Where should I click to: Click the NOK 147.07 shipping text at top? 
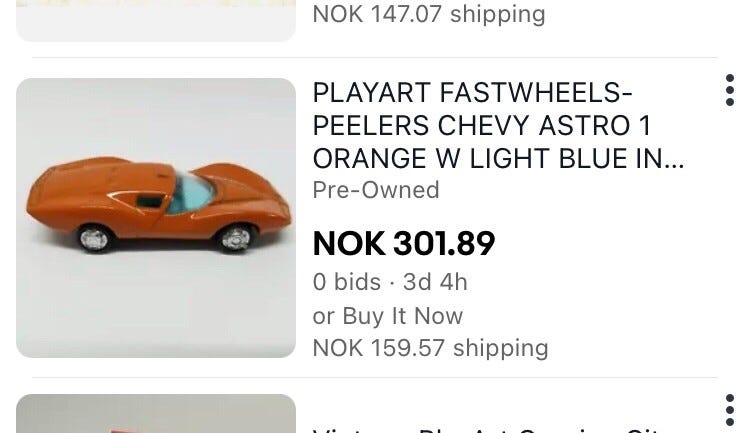coord(429,14)
